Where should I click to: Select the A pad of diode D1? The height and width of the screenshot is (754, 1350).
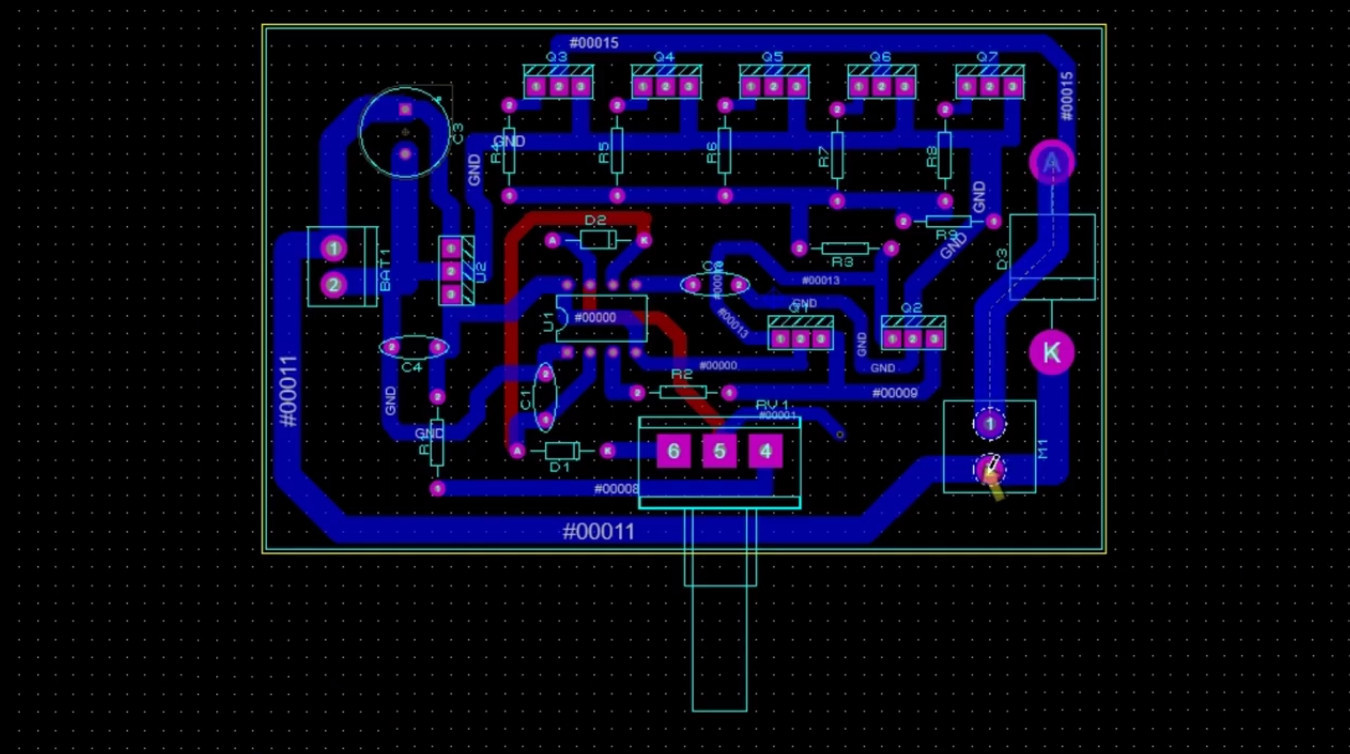point(517,451)
